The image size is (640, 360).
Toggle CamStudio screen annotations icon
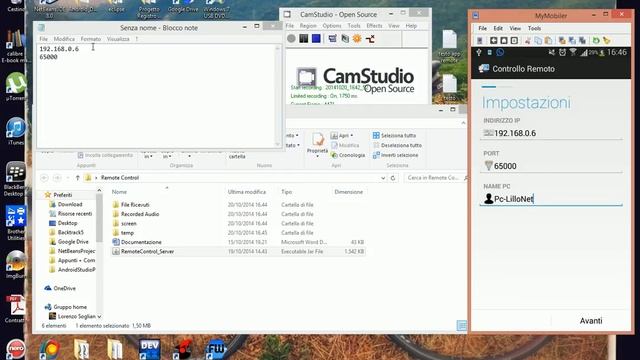coord(333,39)
